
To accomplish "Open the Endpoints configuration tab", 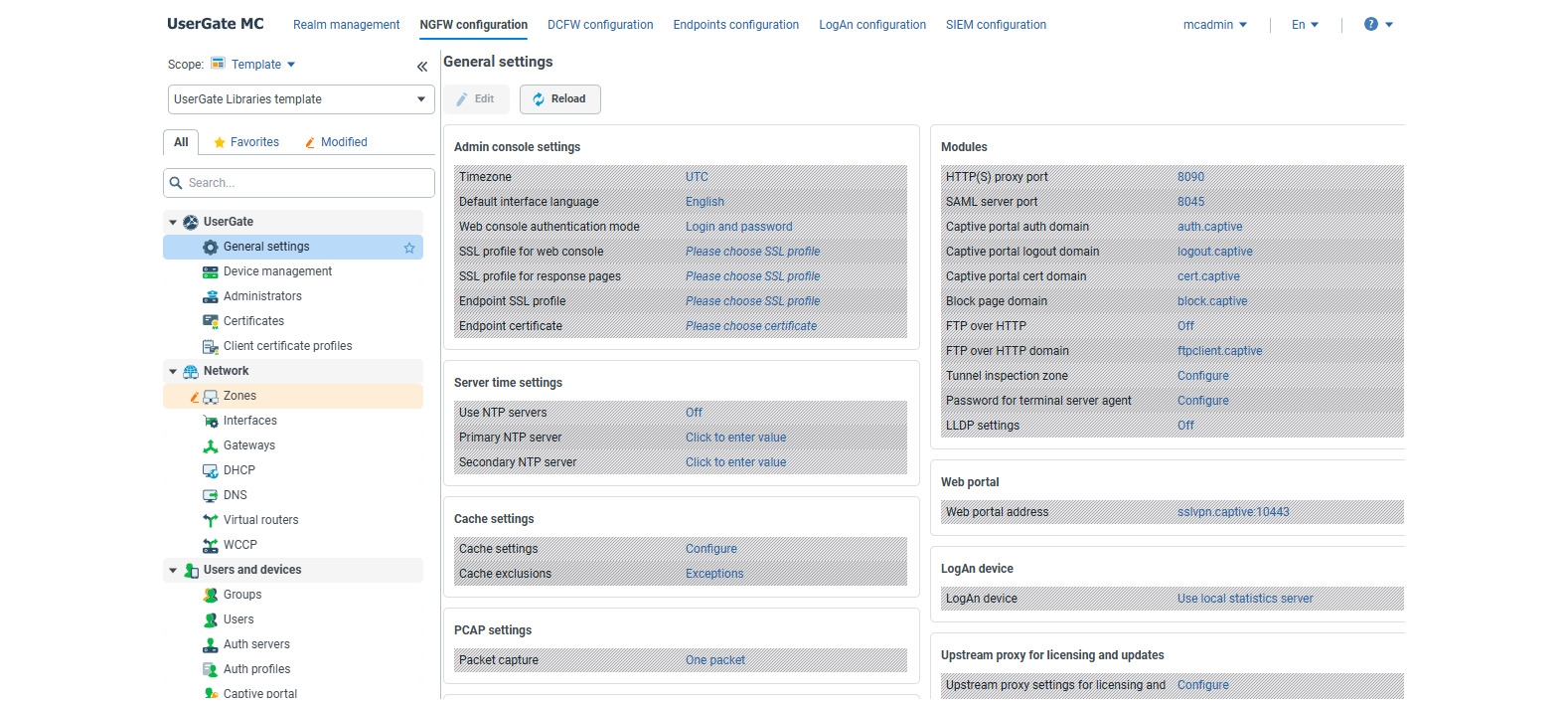I will pos(736,25).
